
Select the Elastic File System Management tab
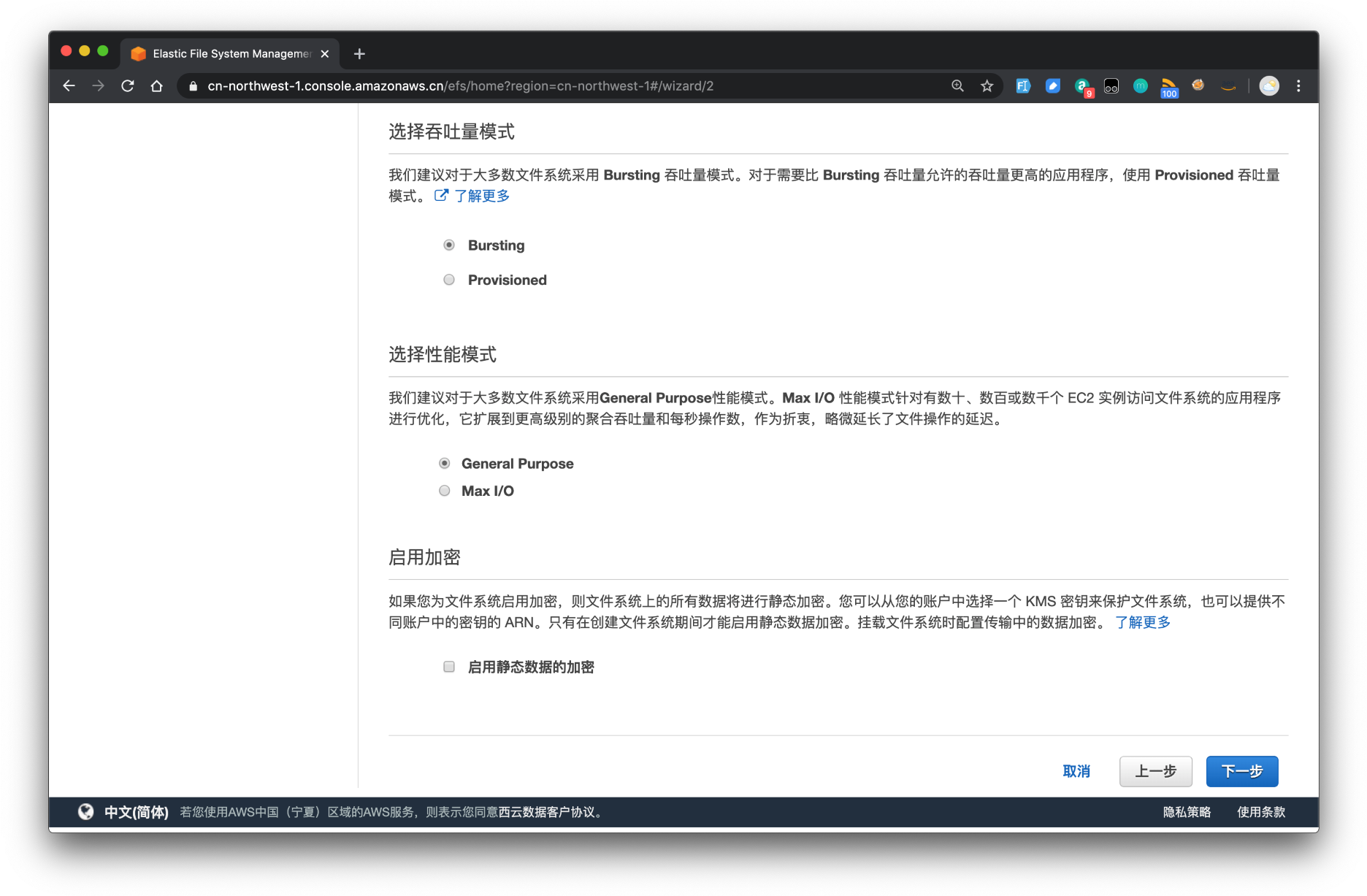(229, 54)
